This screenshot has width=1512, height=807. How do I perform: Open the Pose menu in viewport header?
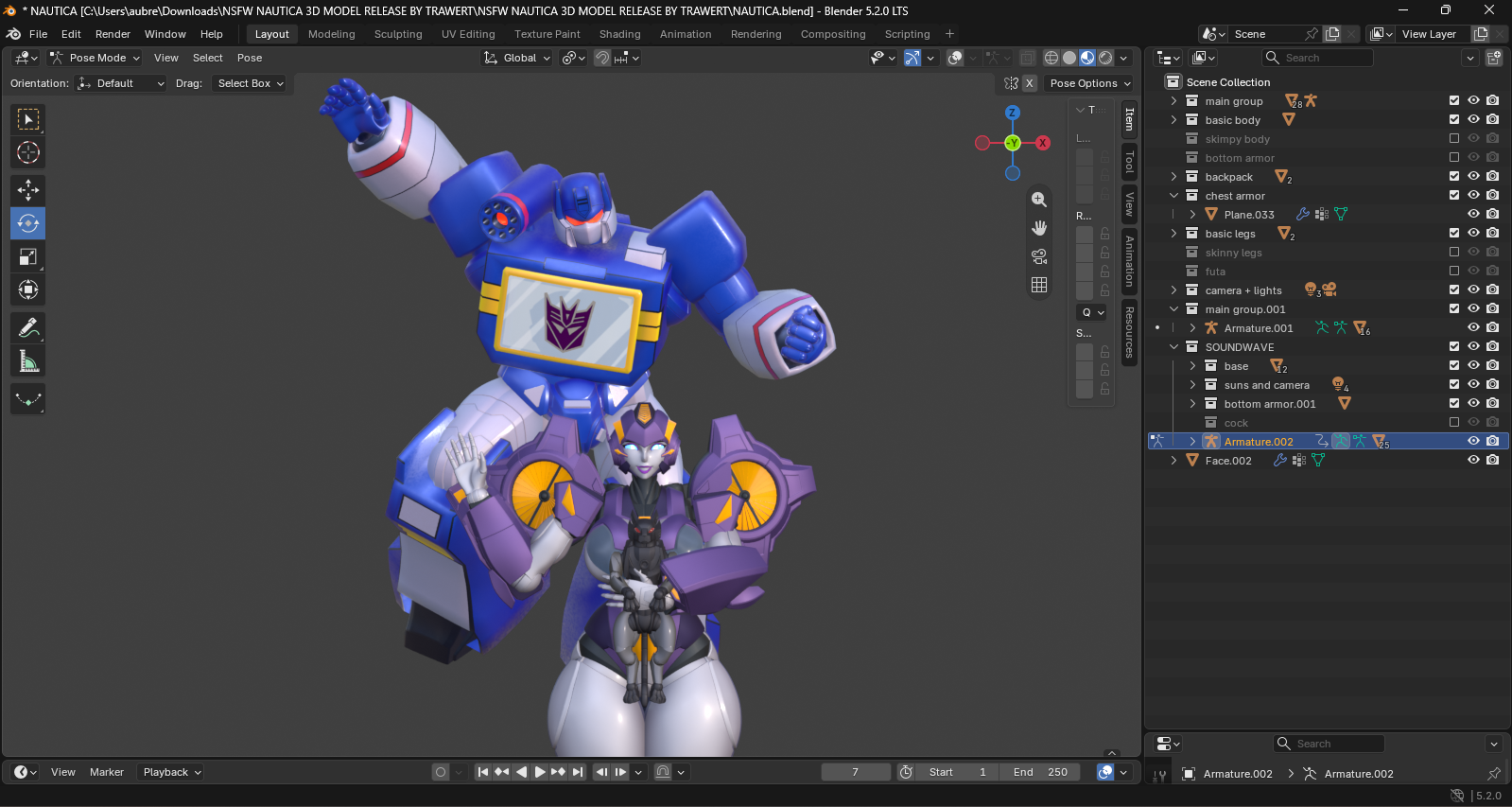coord(250,58)
